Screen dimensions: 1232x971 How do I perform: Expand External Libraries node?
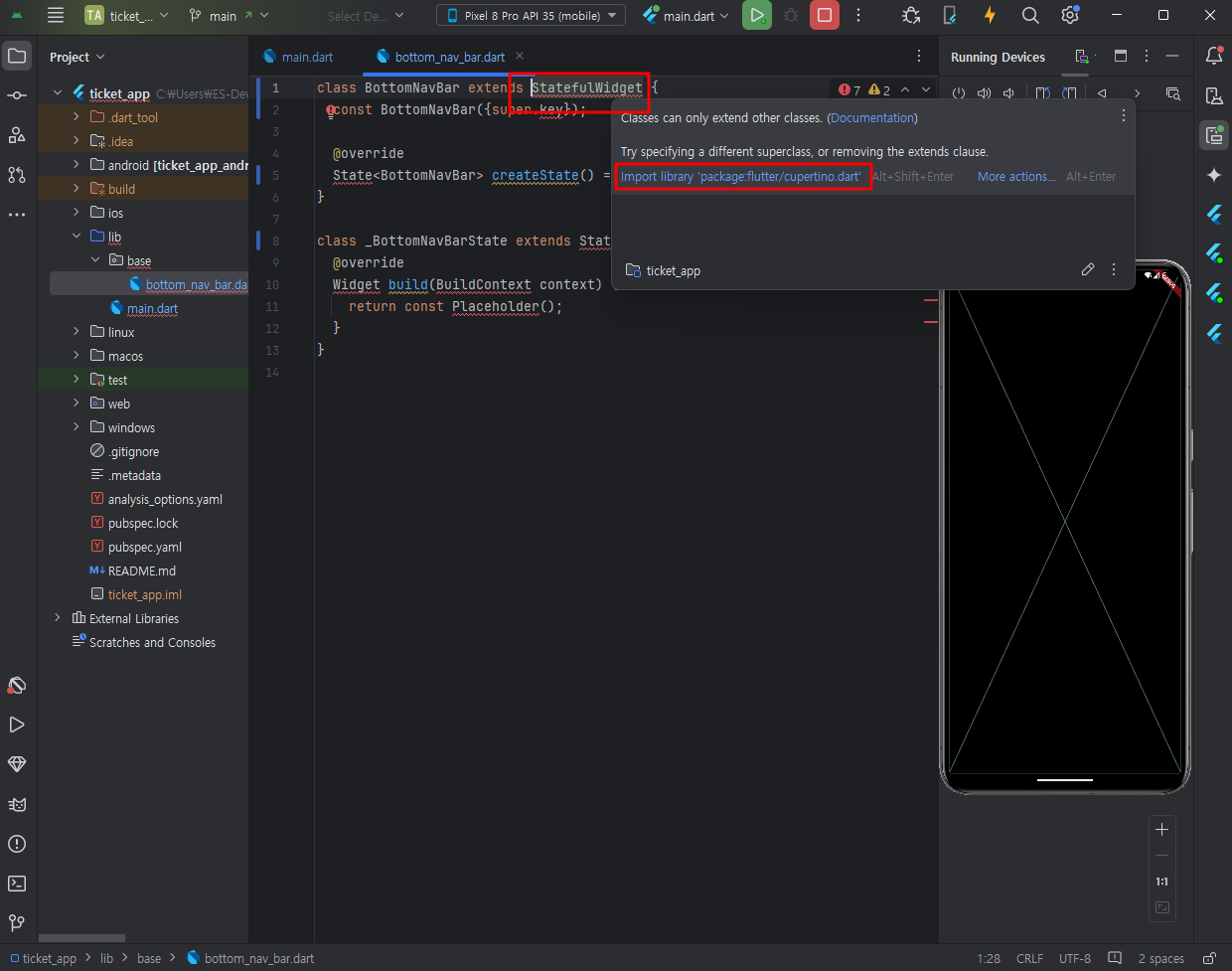pos(58,618)
